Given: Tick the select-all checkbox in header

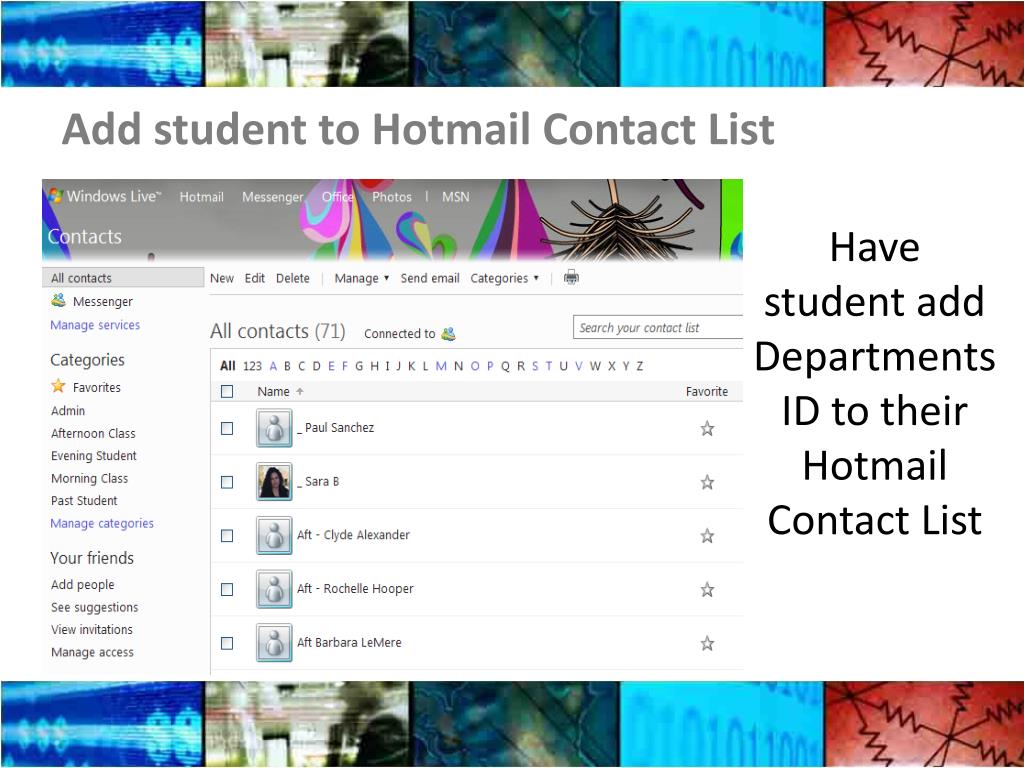Looking at the screenshot, I should [x=227, y=391].
